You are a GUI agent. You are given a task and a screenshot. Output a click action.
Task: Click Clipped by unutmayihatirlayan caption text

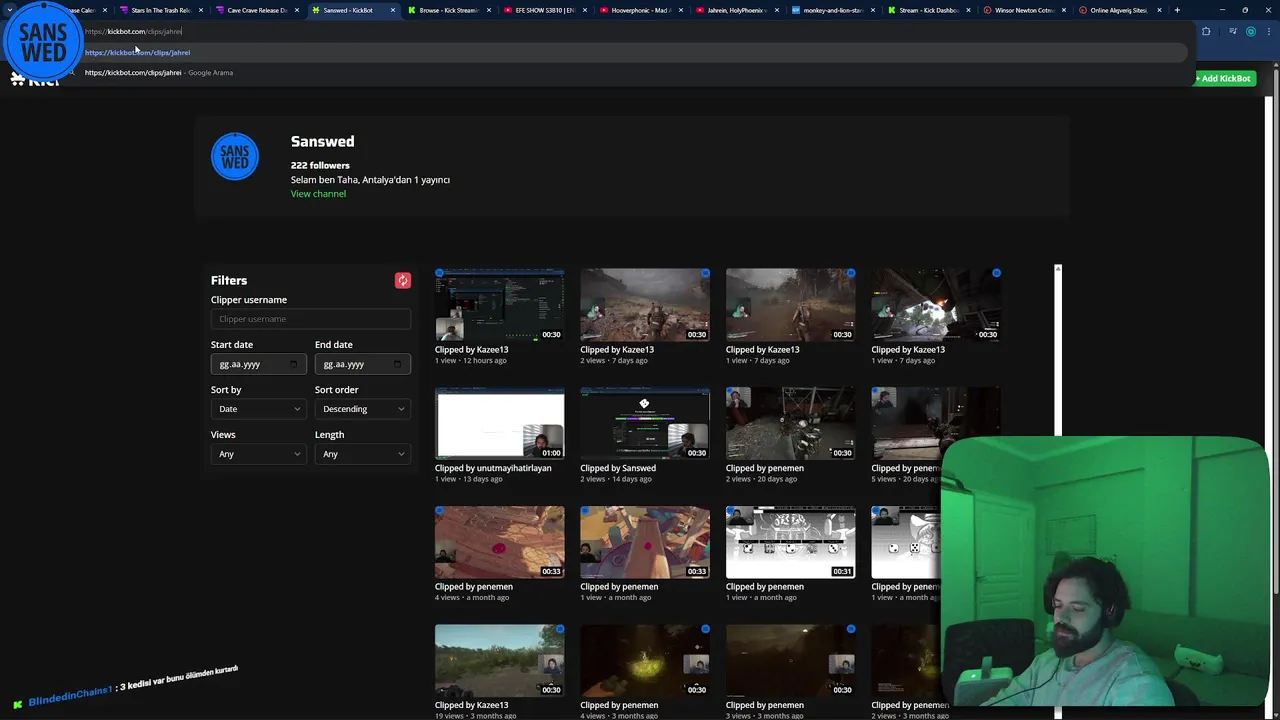pyautogui.click(x=493, y=468)
